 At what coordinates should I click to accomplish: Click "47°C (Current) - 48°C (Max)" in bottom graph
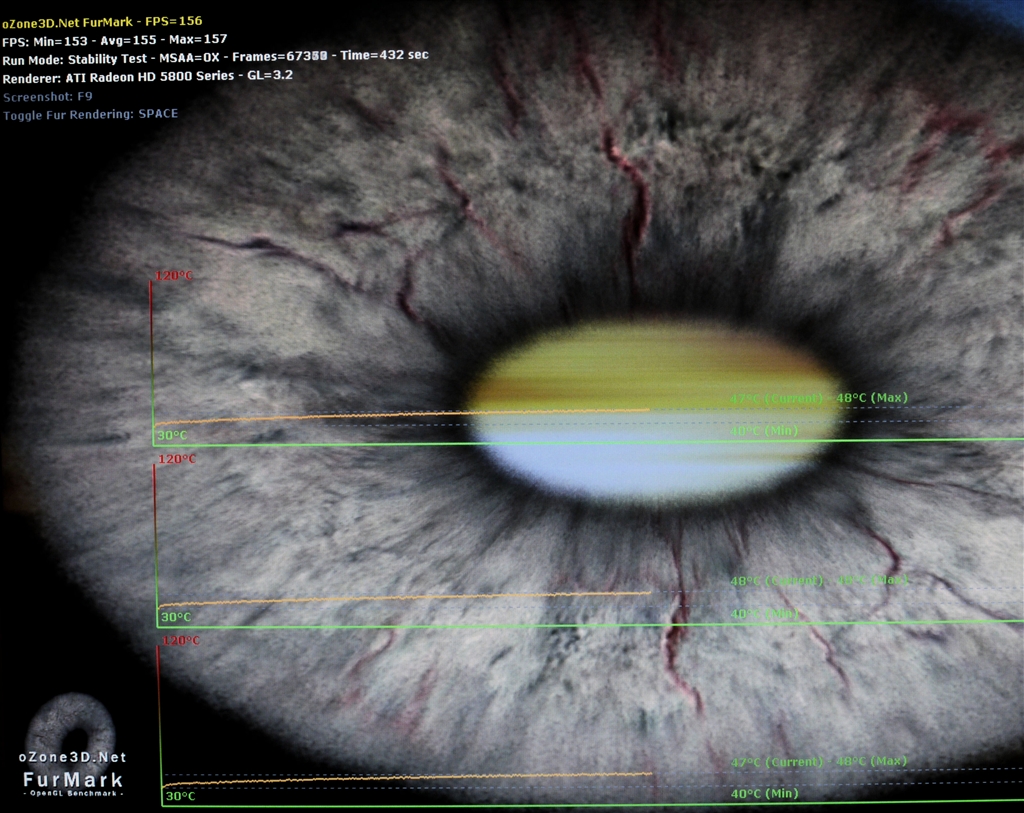pos(819,761)
